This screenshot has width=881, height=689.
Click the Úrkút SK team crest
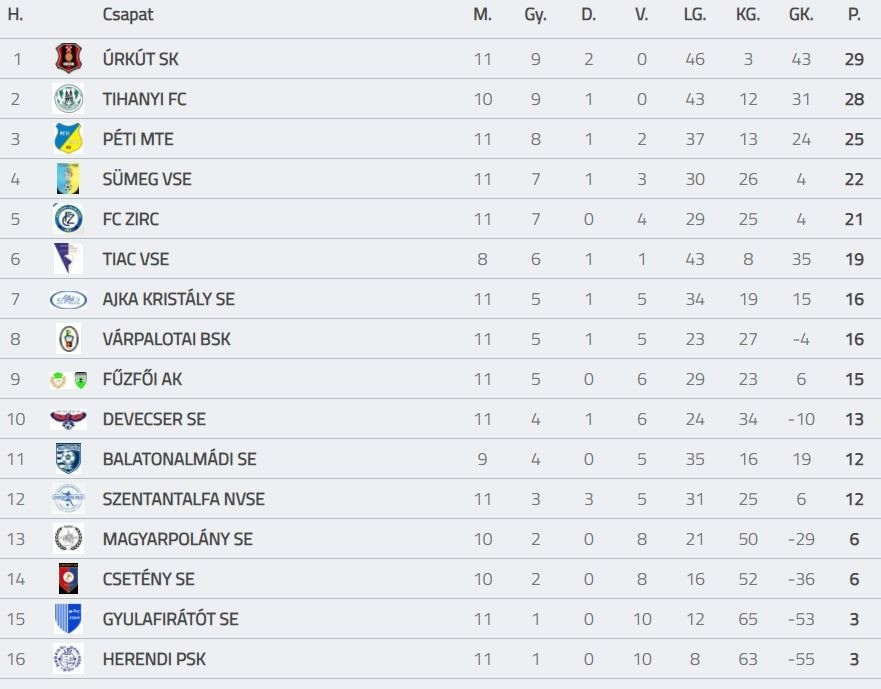pyautogui.click(x=68, y=59)
